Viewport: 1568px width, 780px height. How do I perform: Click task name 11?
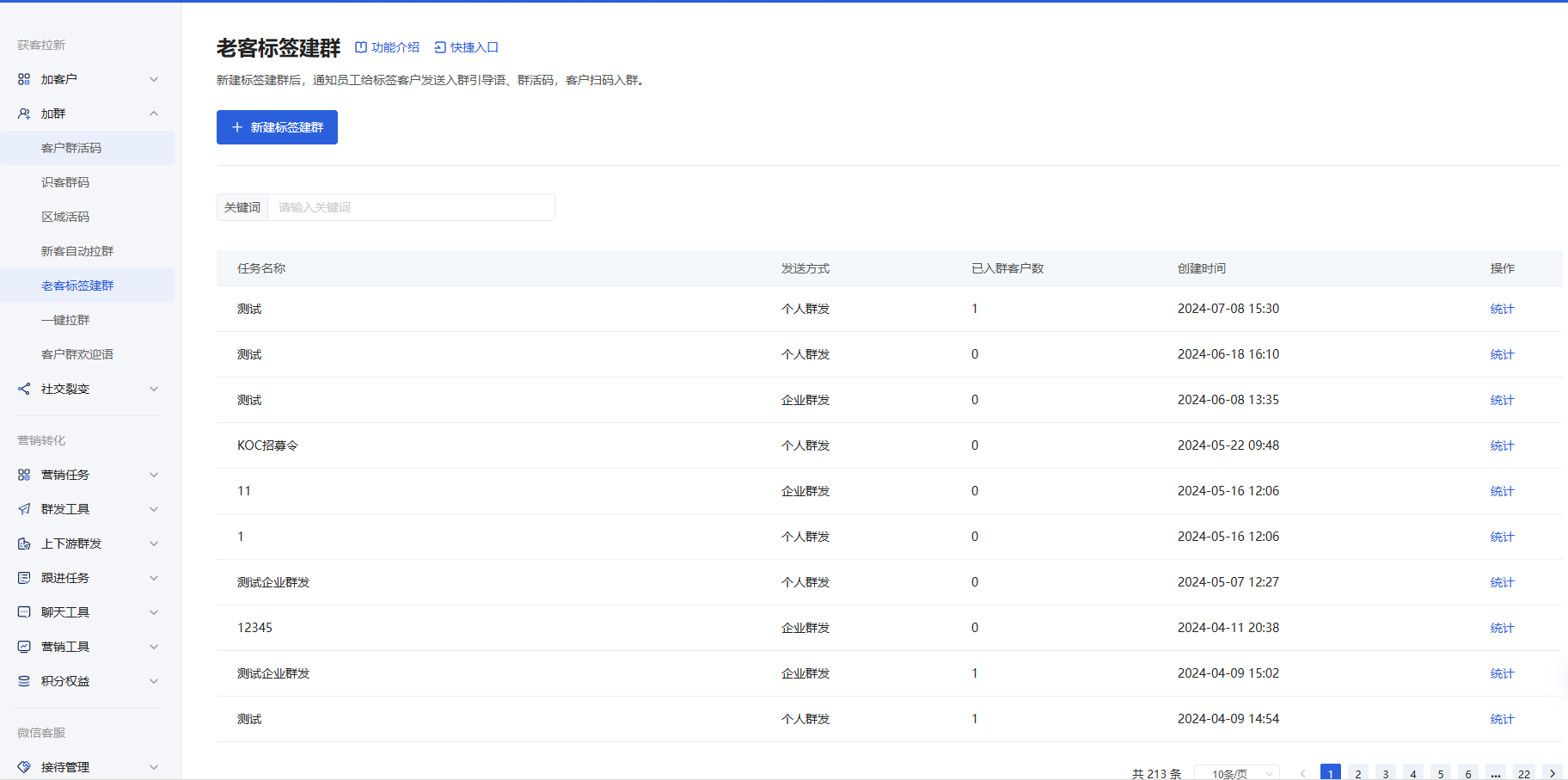(x=244, y=491)
